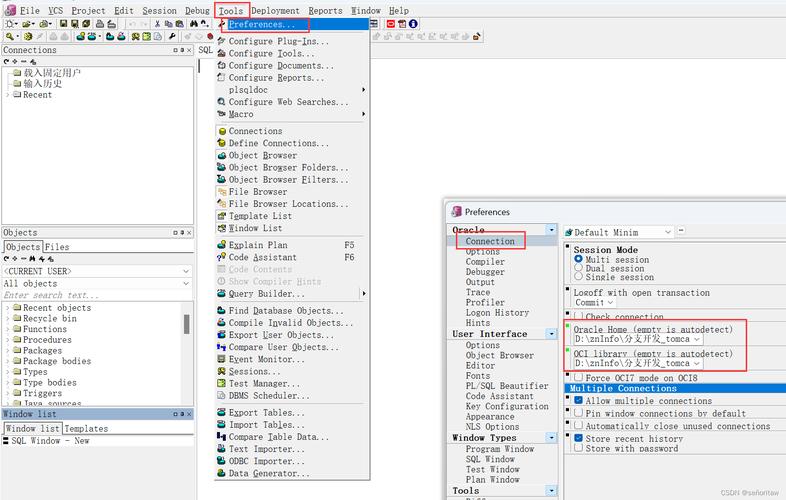Open the All objects filter dropdown
Screen dimensions: 786x500
pos(186,283)
